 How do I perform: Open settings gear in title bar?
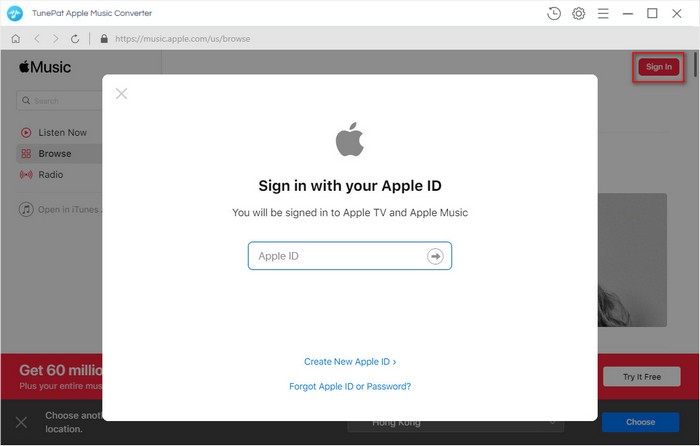(579, 13)
